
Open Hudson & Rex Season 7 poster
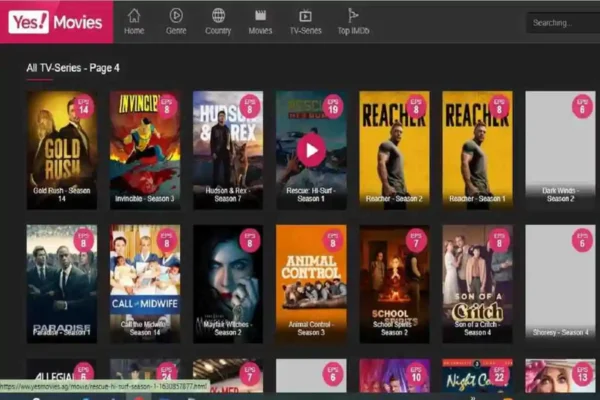click(228, 150)
